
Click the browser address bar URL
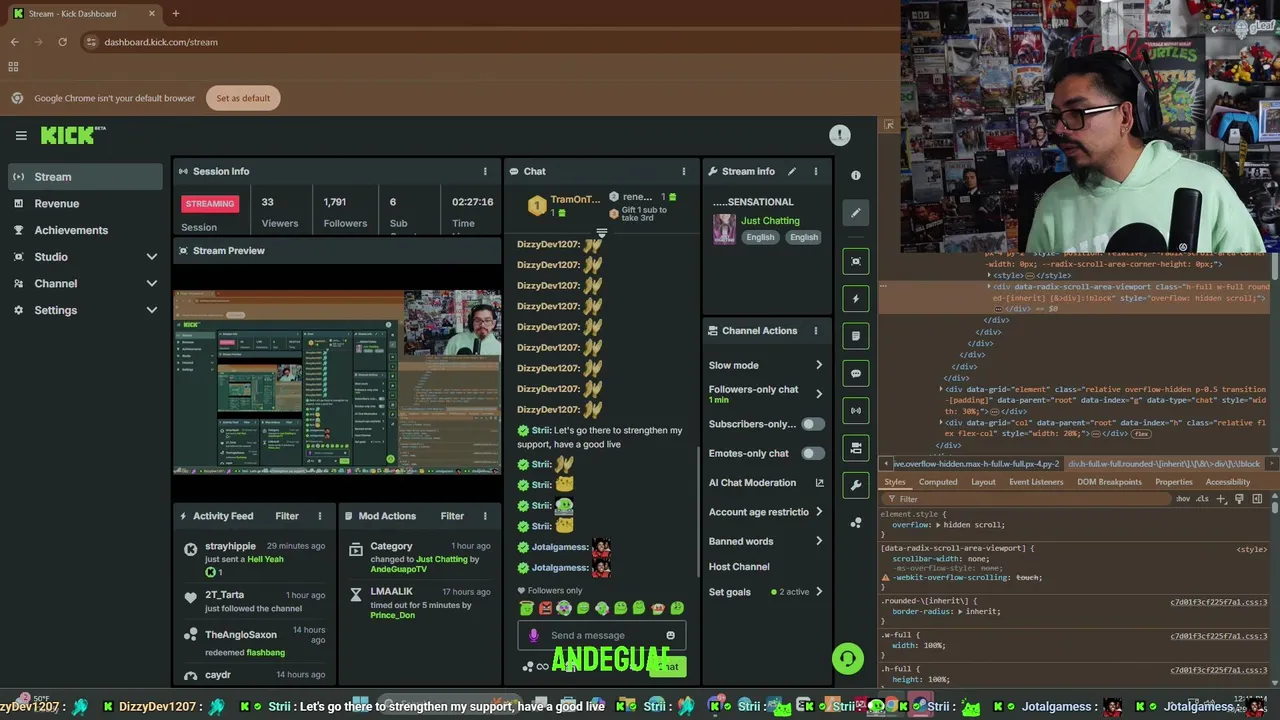pos(160,42)
